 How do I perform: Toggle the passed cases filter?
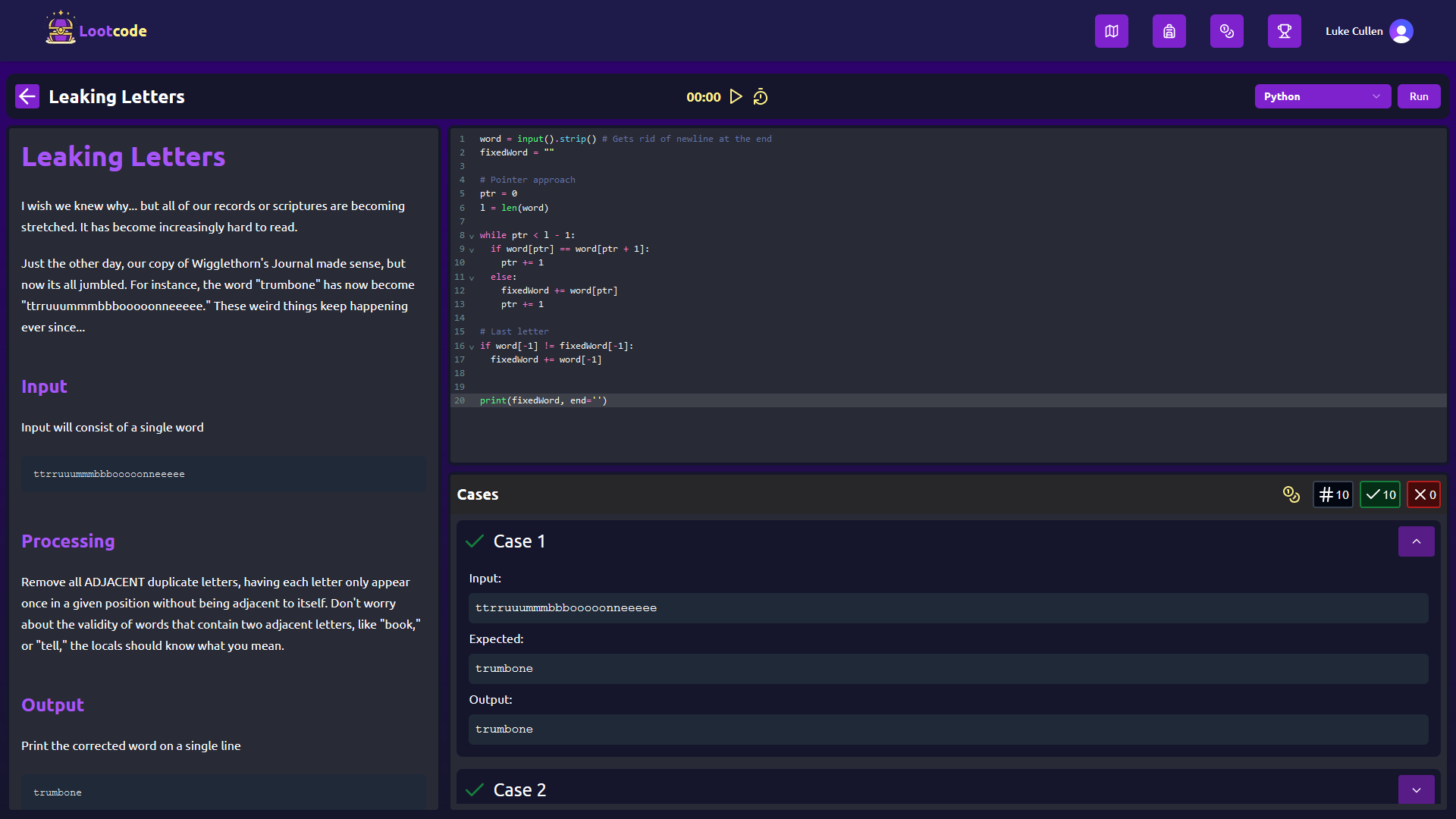point(1380,494)
